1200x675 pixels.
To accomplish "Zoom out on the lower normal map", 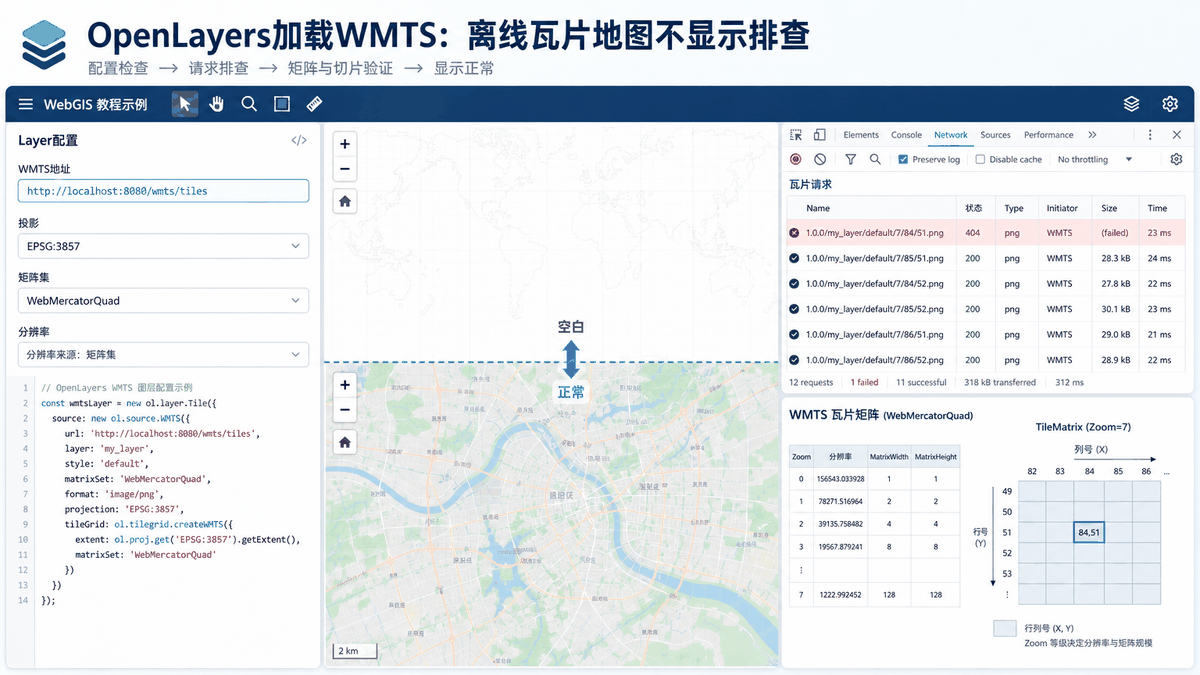I will click(345, 410).
